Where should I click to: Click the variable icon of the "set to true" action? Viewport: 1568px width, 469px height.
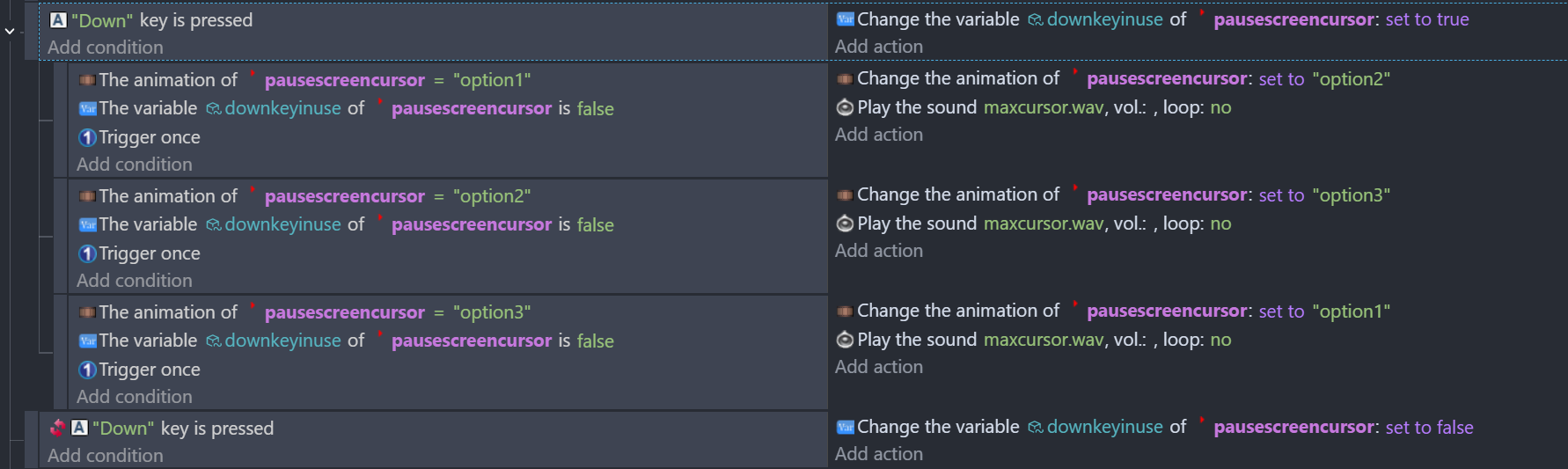845,19
